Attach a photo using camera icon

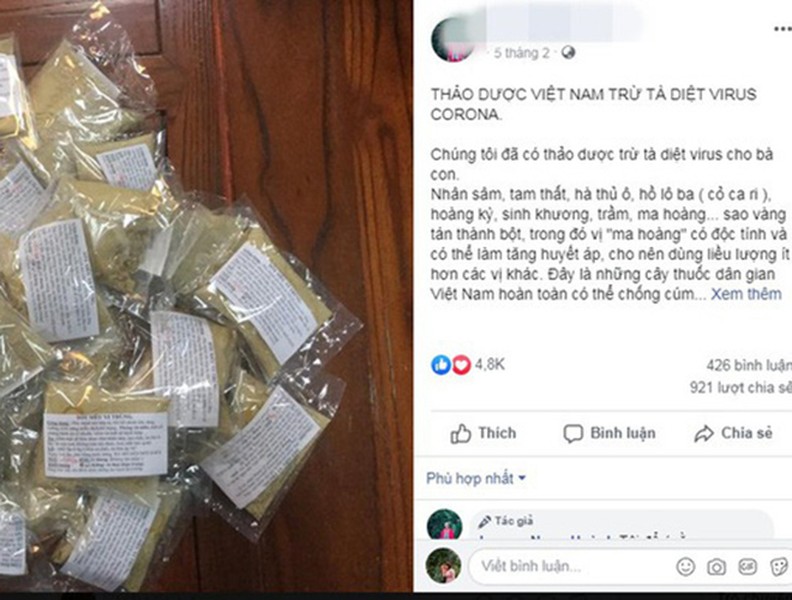click(716, 567)
